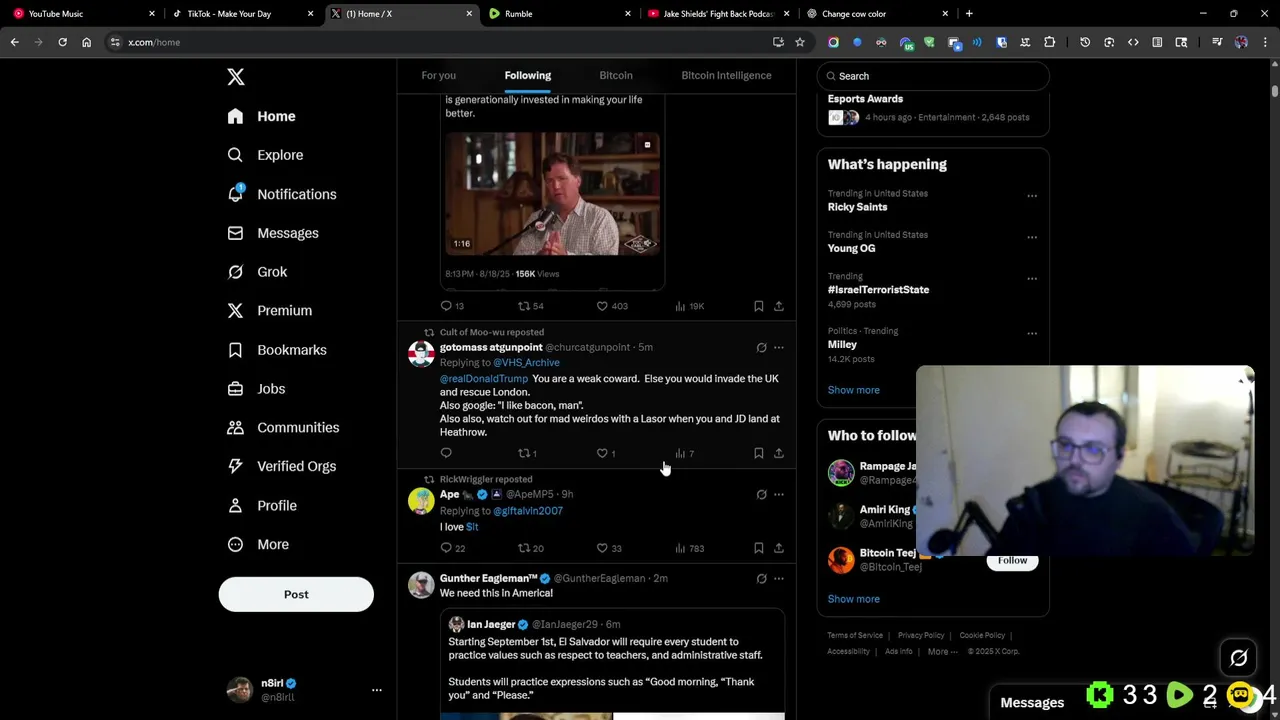Bookmark the post with 19K views
The width and height of the screenshot is (1280, 720).
coord(758,306)
